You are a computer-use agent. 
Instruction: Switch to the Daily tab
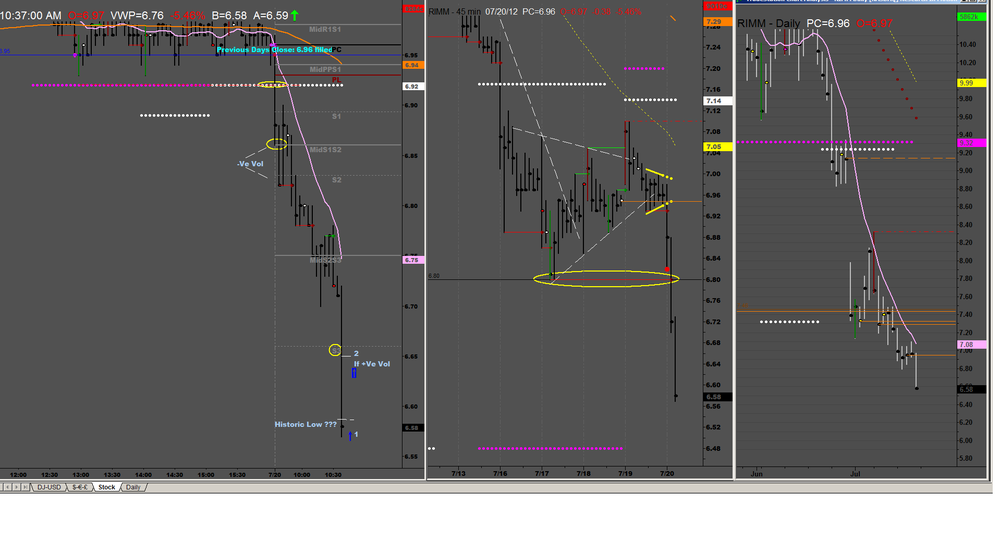tap(133, 487)
